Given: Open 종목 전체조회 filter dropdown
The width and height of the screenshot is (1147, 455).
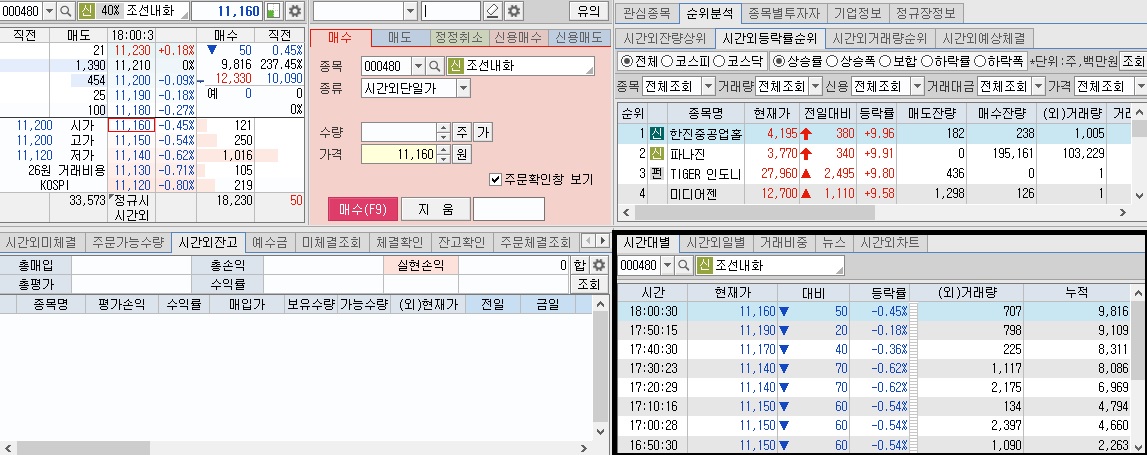Looking at the screenshot, I should [x=707, y=86].
